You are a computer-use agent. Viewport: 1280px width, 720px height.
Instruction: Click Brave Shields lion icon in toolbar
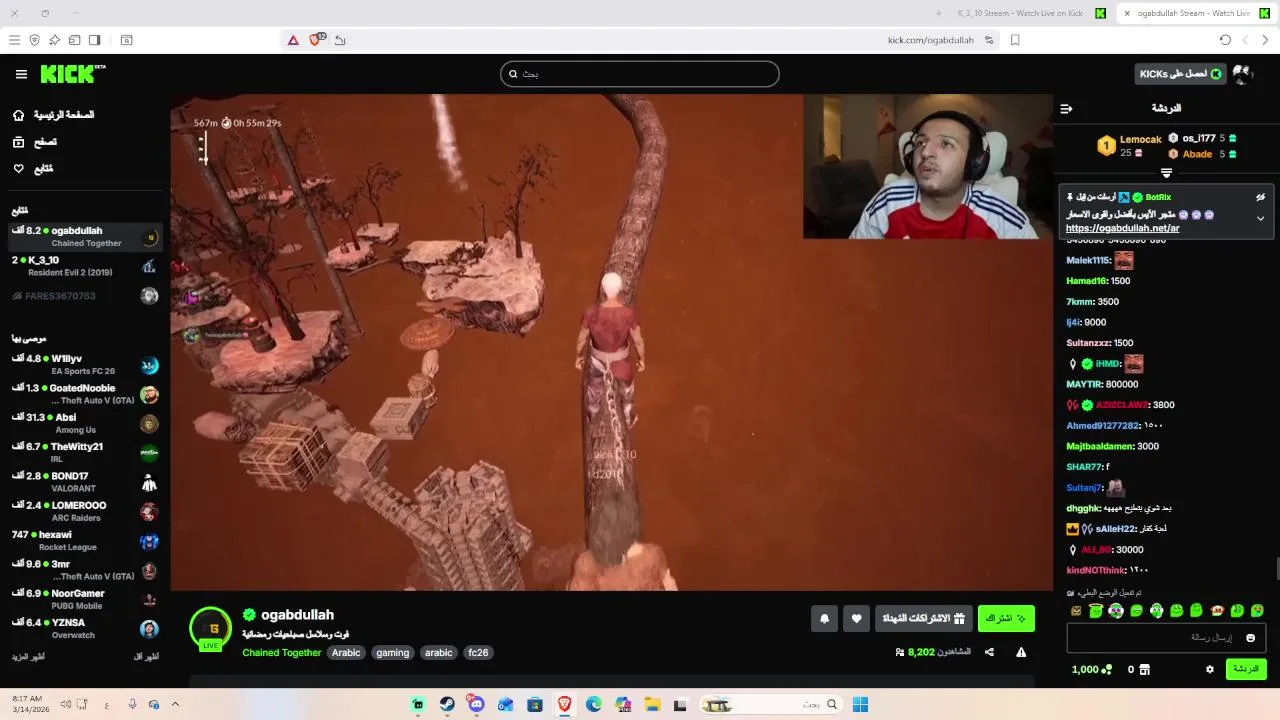click(316, 40)
